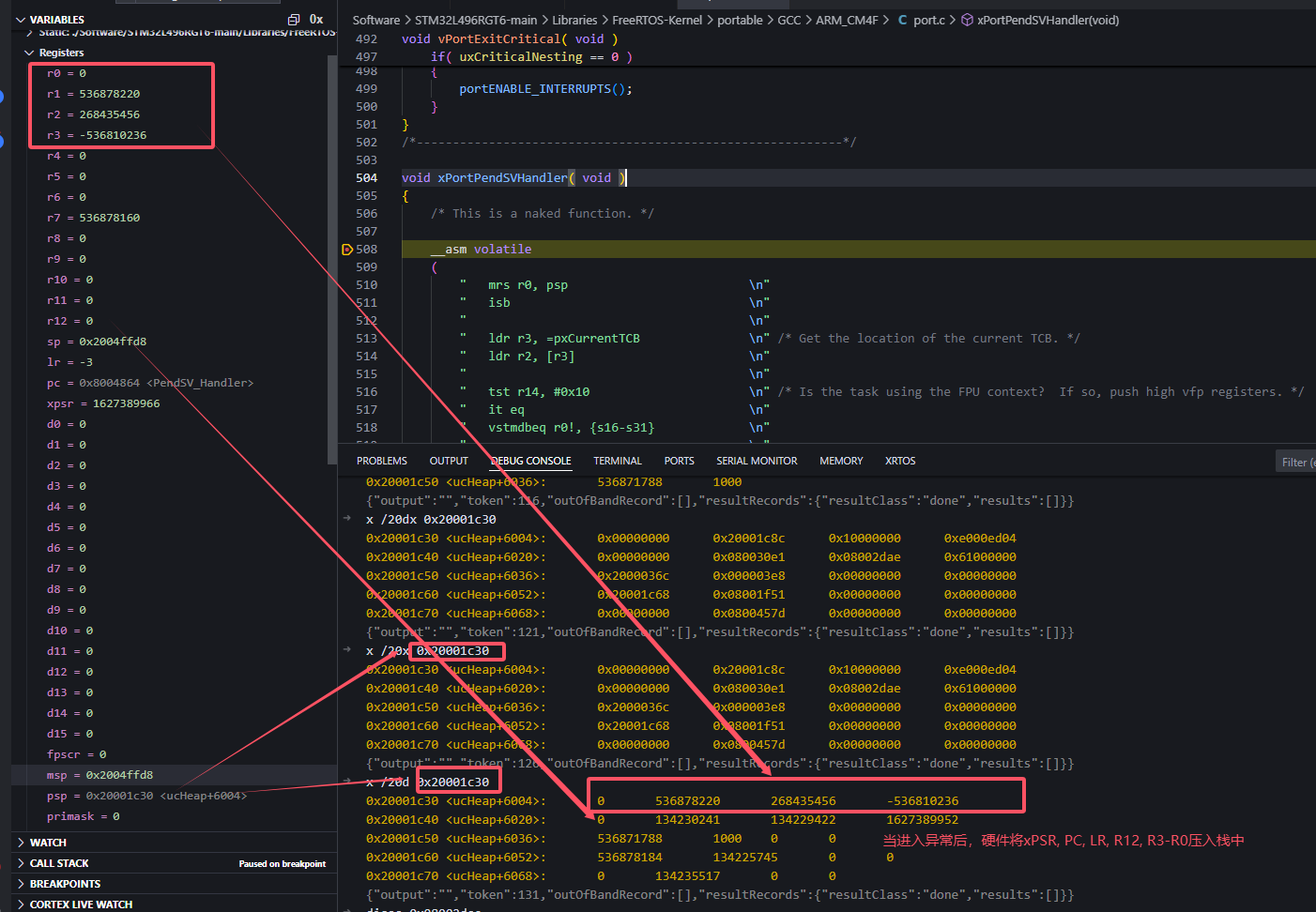Viewport: 1316px width, 912px height.
Task: Switch to the OUTPUT tab
Action: click(x=449, y=461)
